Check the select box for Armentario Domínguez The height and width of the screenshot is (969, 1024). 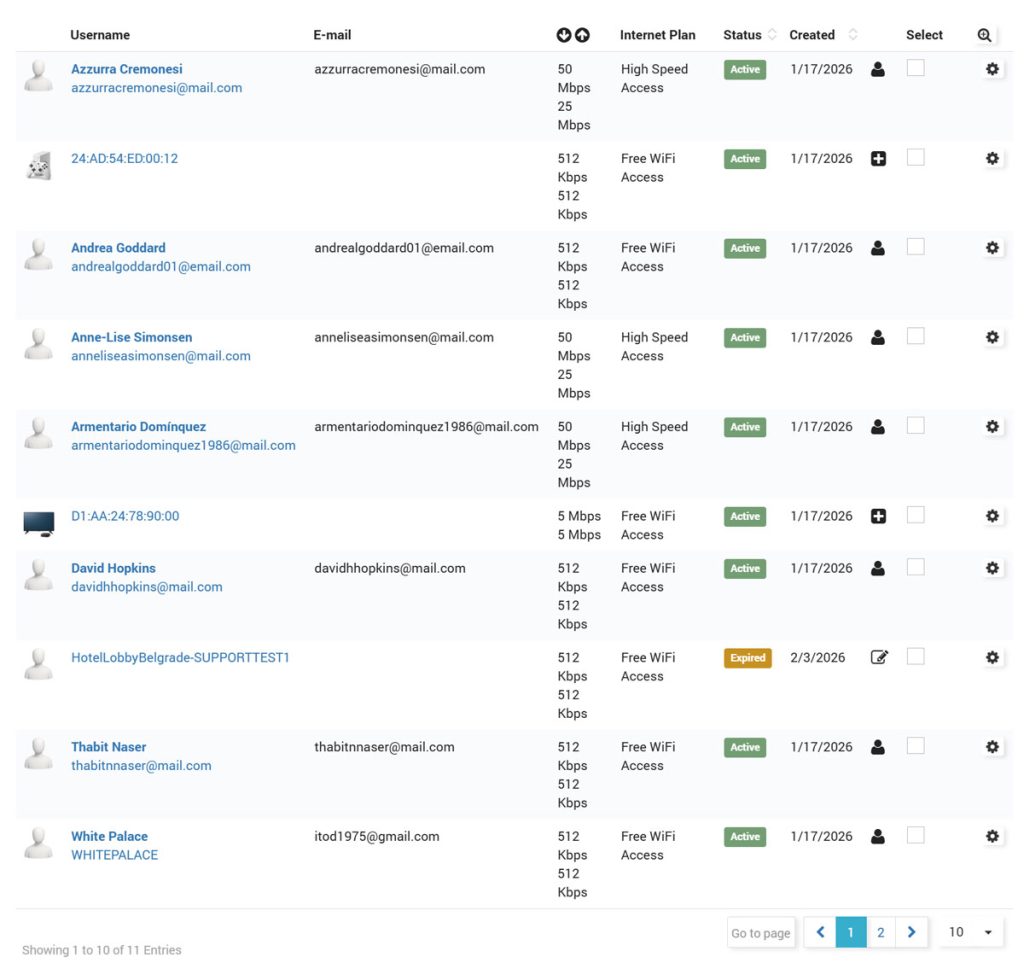[x=915, y=426]
